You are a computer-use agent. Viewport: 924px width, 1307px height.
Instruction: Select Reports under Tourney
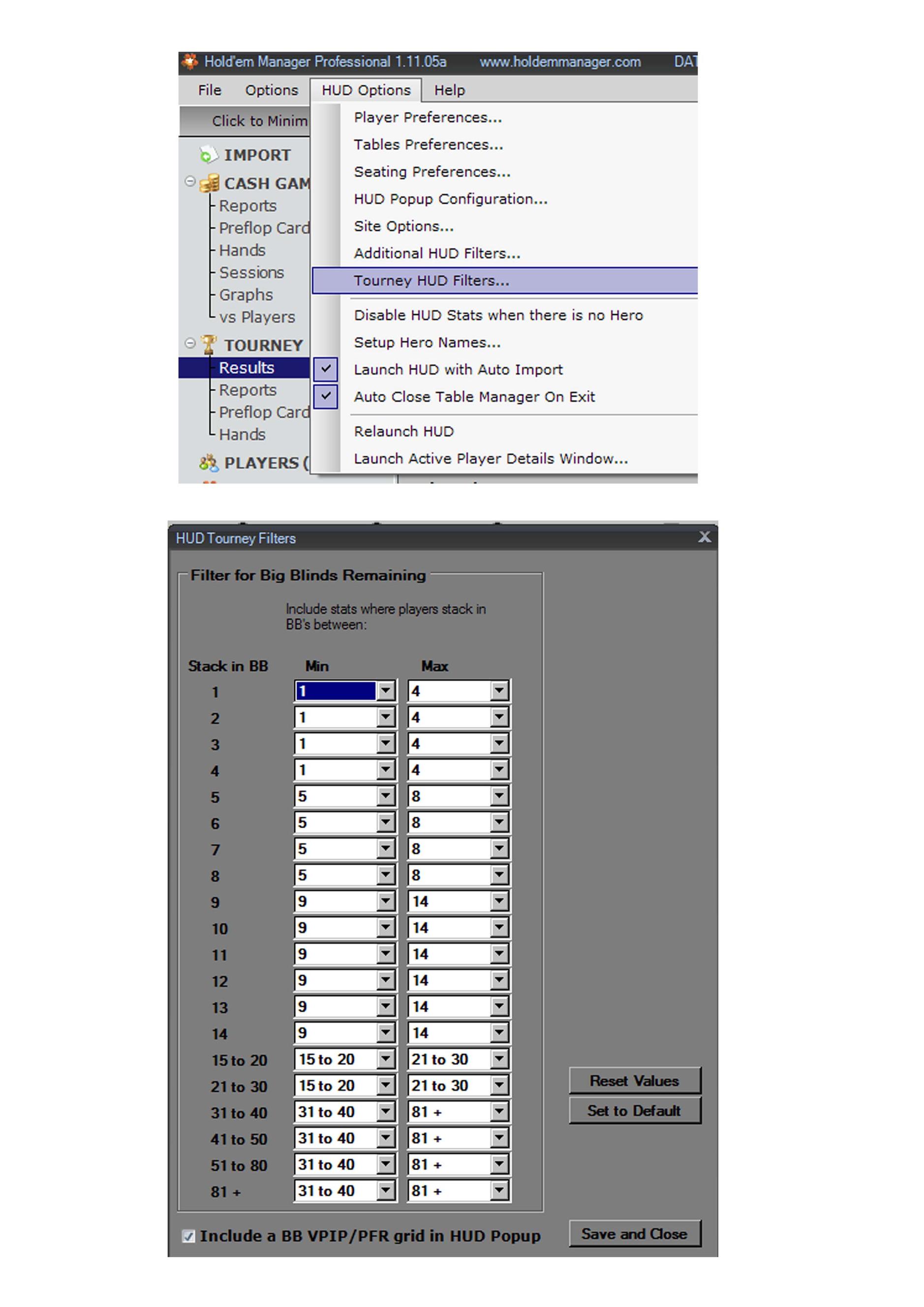(x=247, y=390)
